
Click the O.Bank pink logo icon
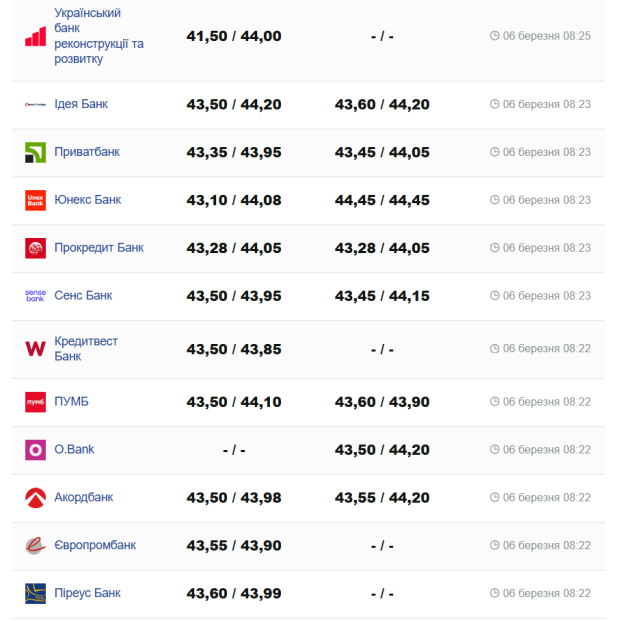pos(35,450)
